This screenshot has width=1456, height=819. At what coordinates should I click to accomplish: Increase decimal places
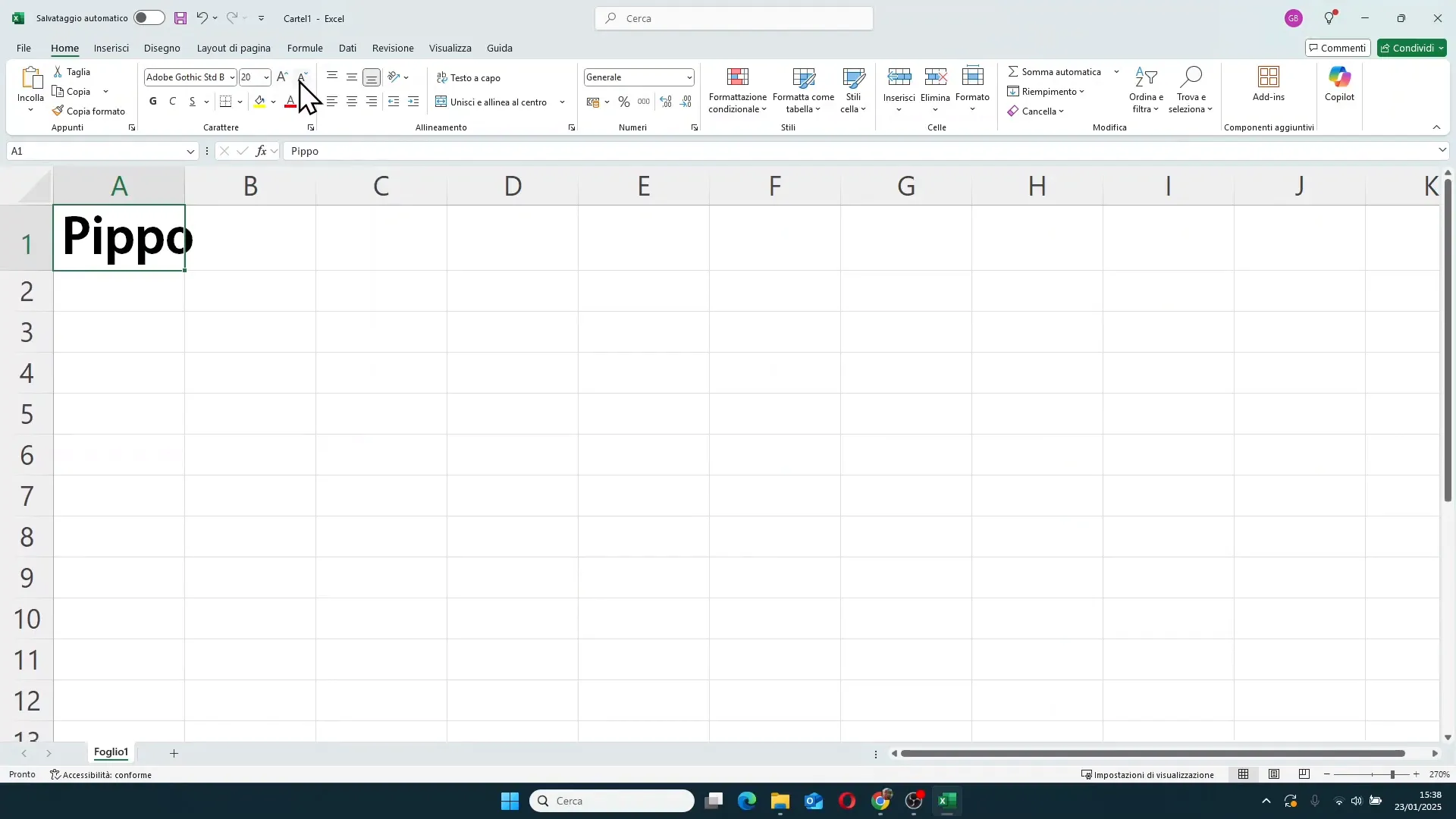pyautogui.click(x=666, y=102)
